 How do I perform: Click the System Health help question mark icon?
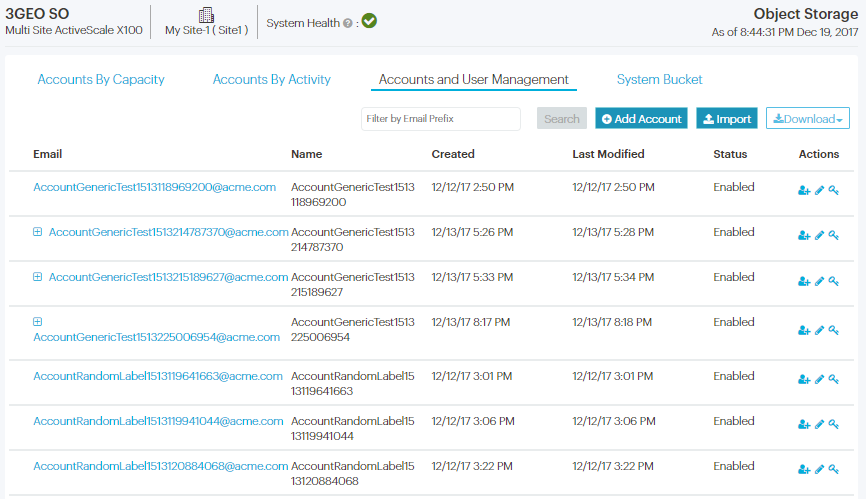click(x=347, y=23)
